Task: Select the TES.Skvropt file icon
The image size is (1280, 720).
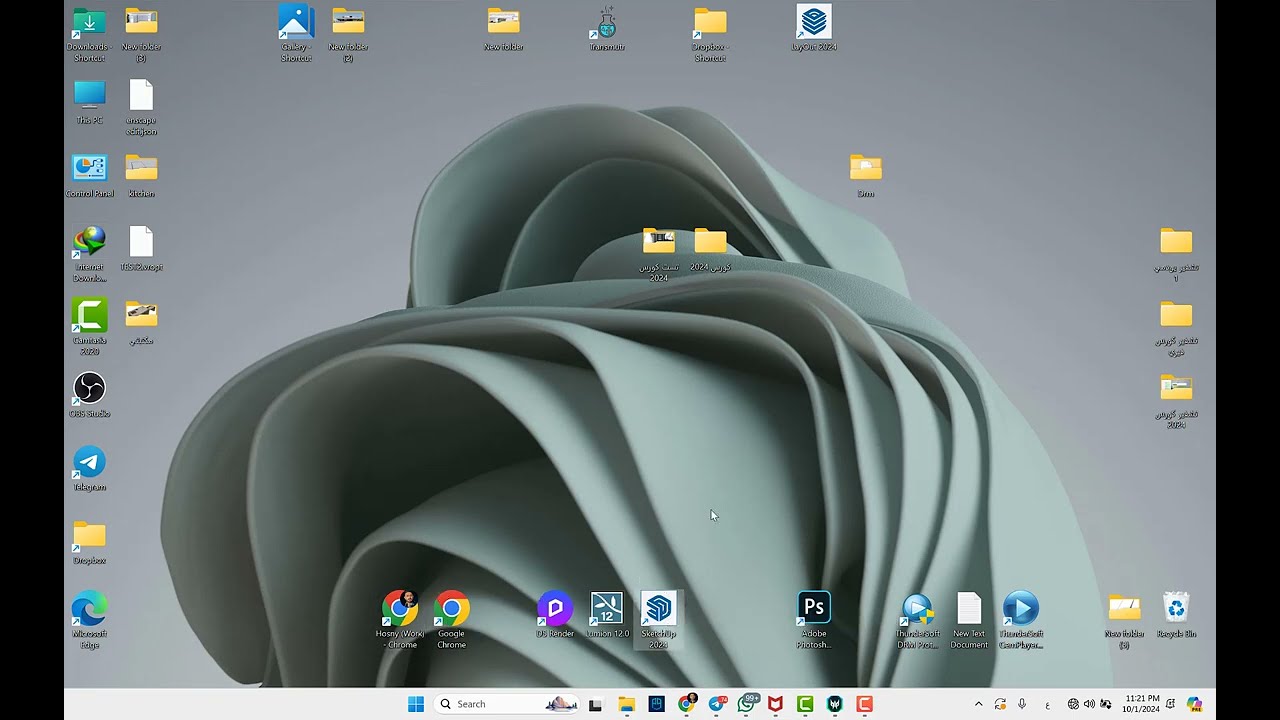Action: [141, 248]
